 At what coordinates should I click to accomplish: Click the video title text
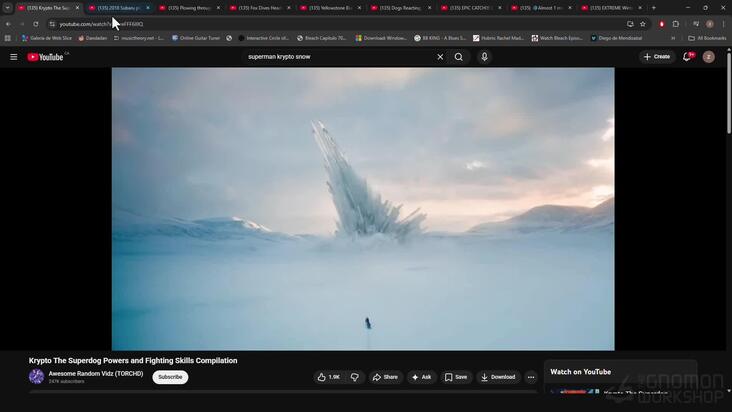point(133,361)
